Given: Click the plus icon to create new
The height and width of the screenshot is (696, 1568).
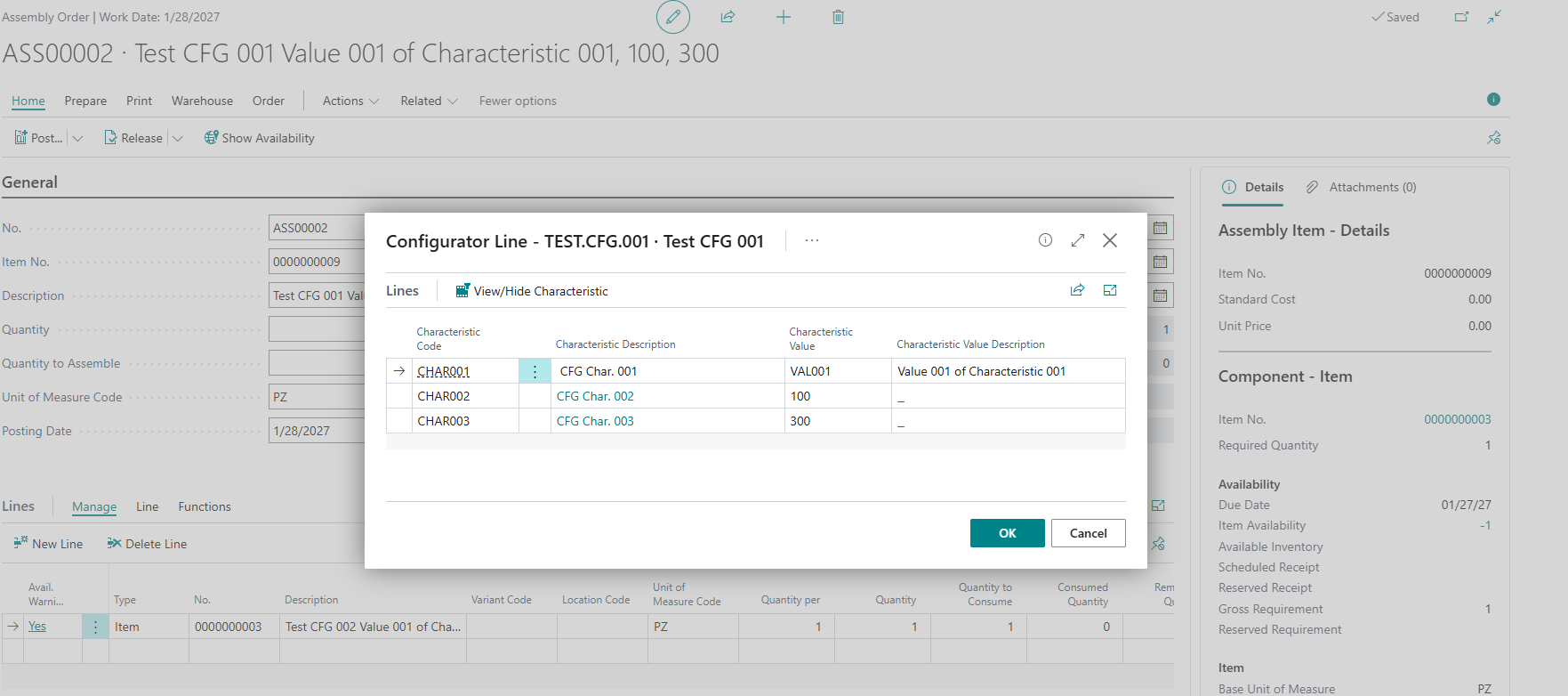Looking at the screenshot, I should [784, 17].
